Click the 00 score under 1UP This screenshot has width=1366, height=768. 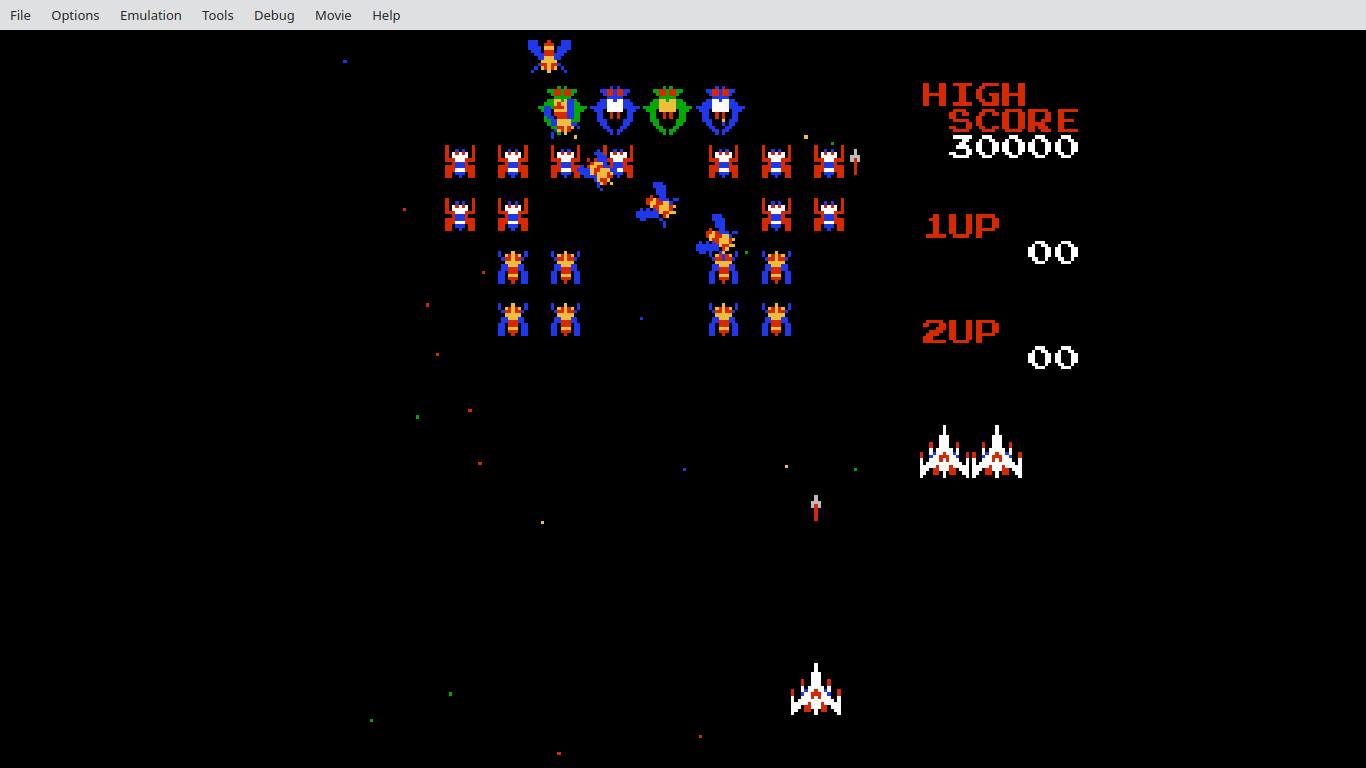tap(1053, 252)
